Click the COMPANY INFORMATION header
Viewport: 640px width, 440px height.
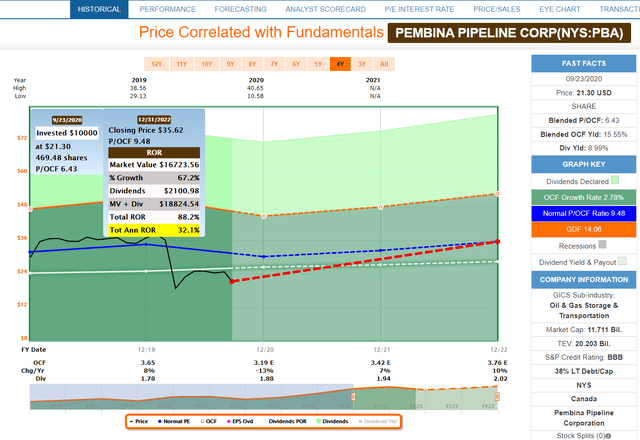click(x=584, y=280)
